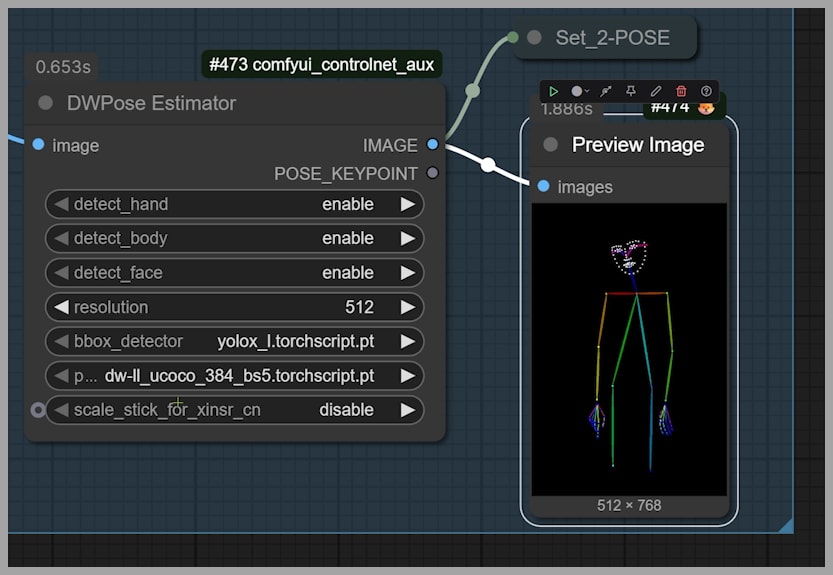Click the POSE_KEYPOINT output connector
The height and width of the screenshot is (575, 833).
[432, 173]
